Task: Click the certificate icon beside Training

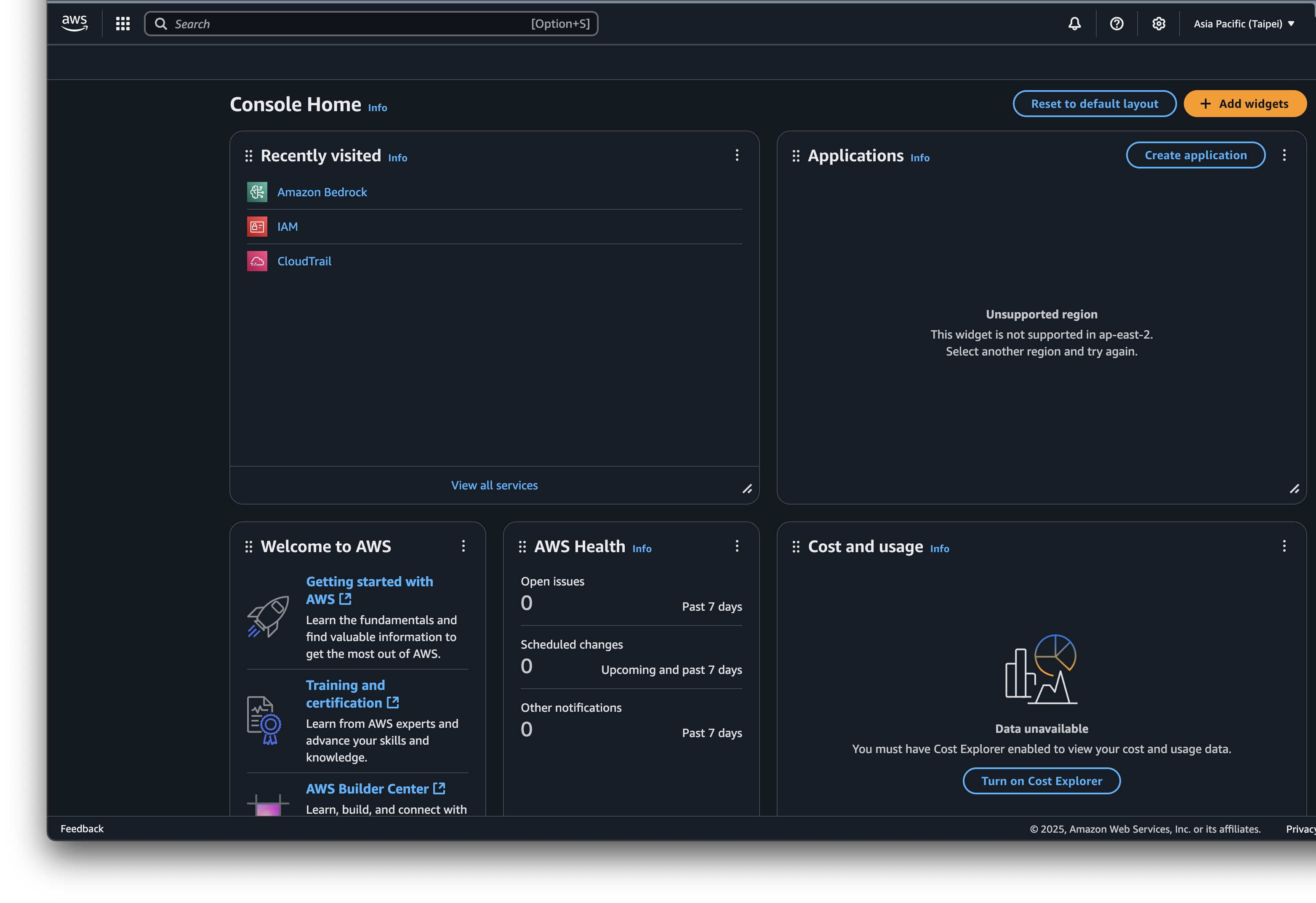Action: (264, 721)
